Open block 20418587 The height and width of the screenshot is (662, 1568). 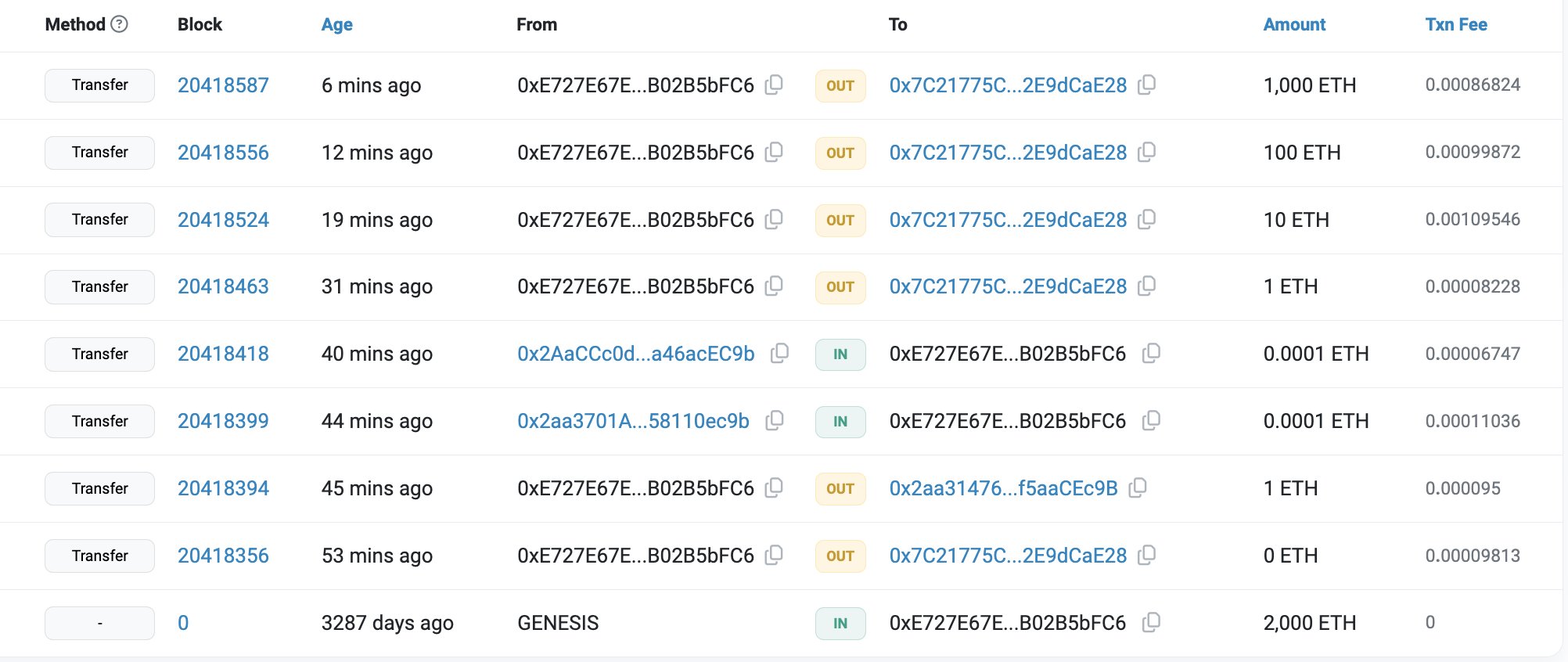coord(223,85)
